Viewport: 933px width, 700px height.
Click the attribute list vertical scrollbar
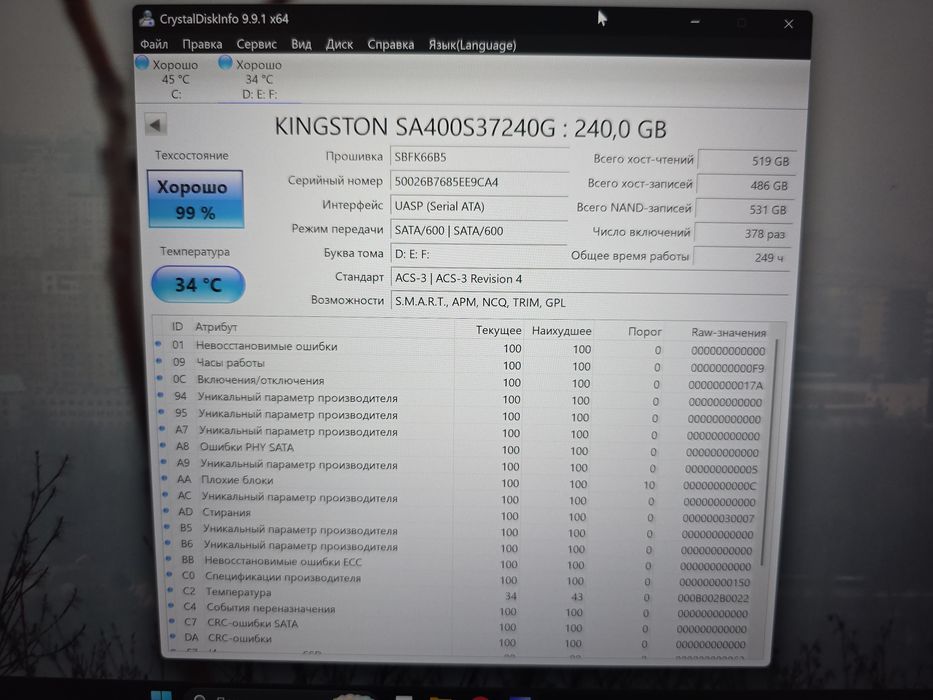[768, 452]
